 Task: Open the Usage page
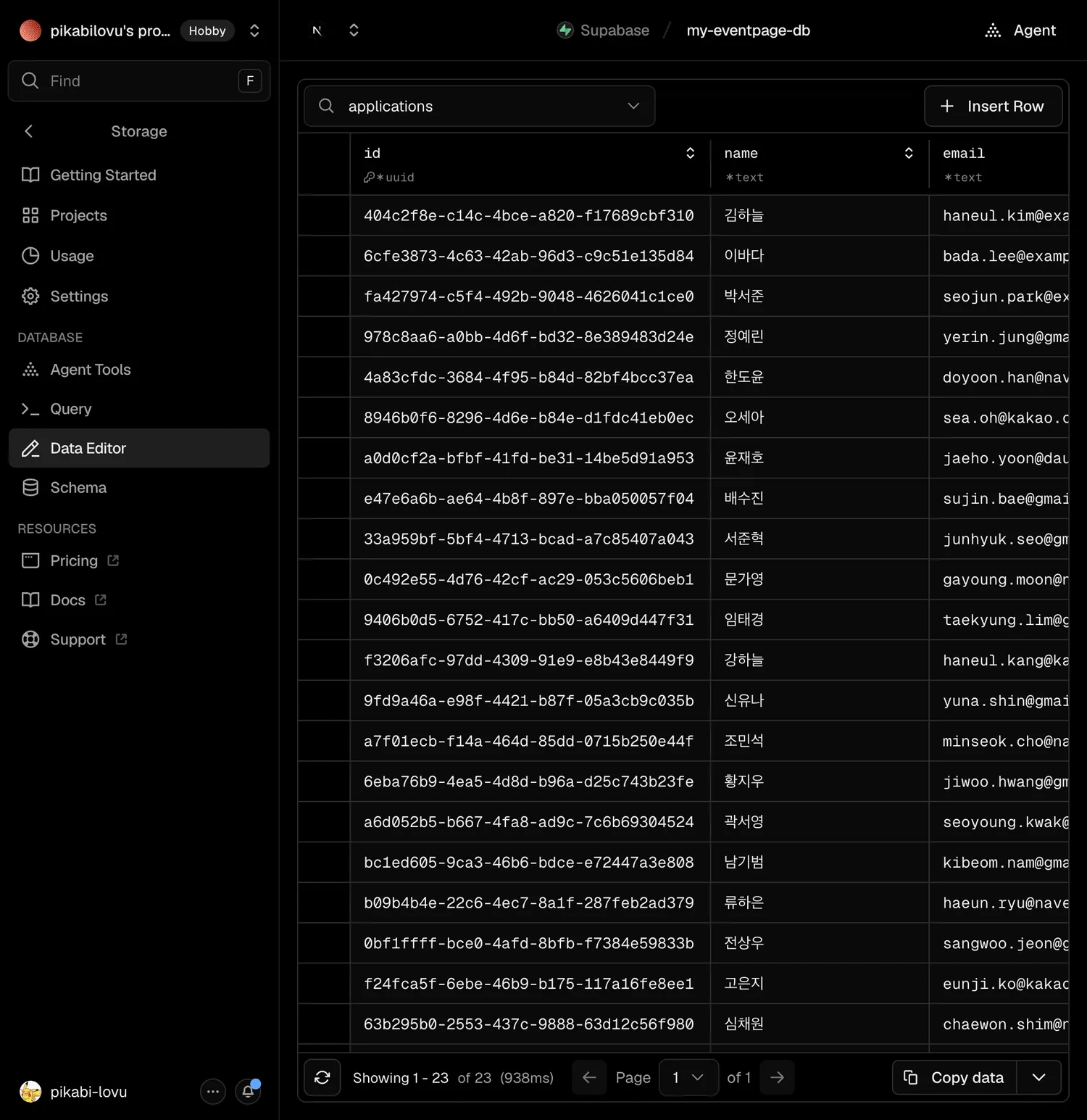(x=139, y=256)
